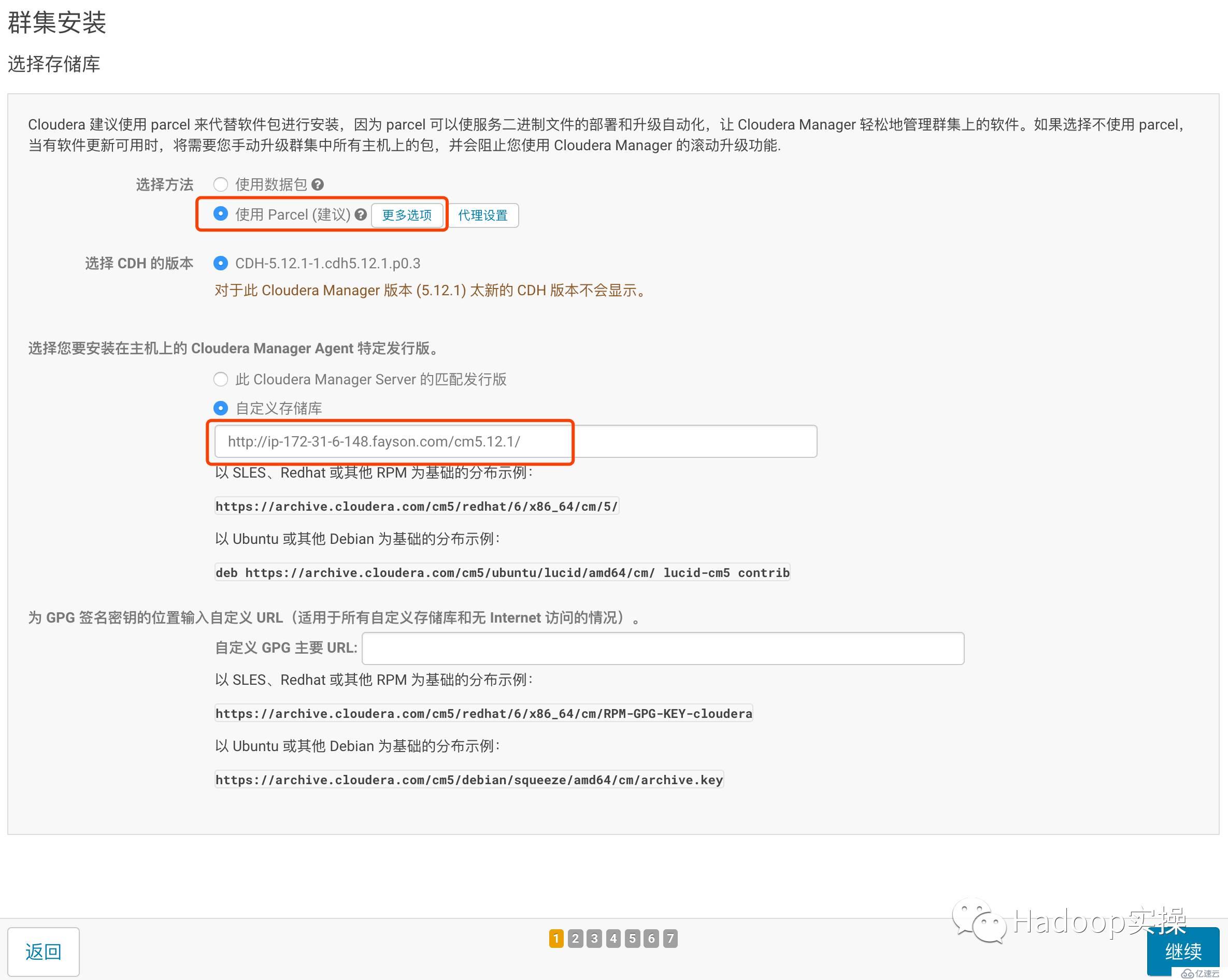Open the 代理设置 button
1228x980 pixels.
[483, 215]
